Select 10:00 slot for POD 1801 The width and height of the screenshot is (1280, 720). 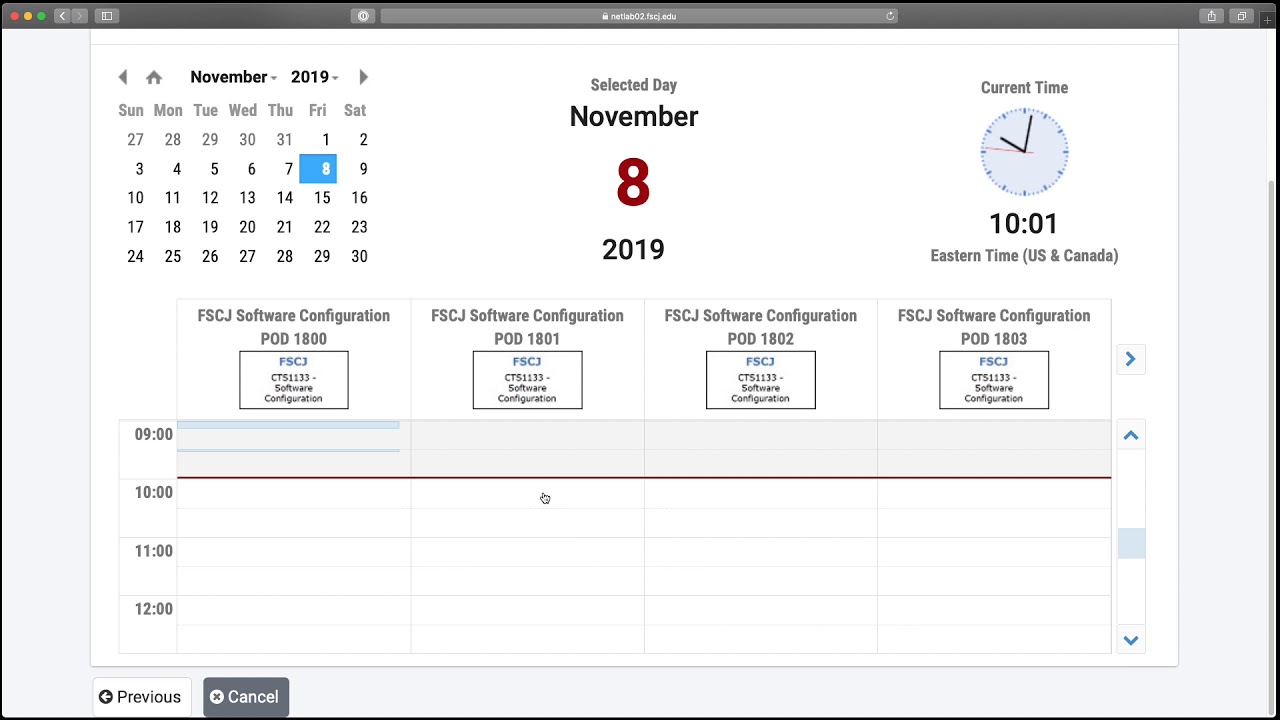click(527, 494)
